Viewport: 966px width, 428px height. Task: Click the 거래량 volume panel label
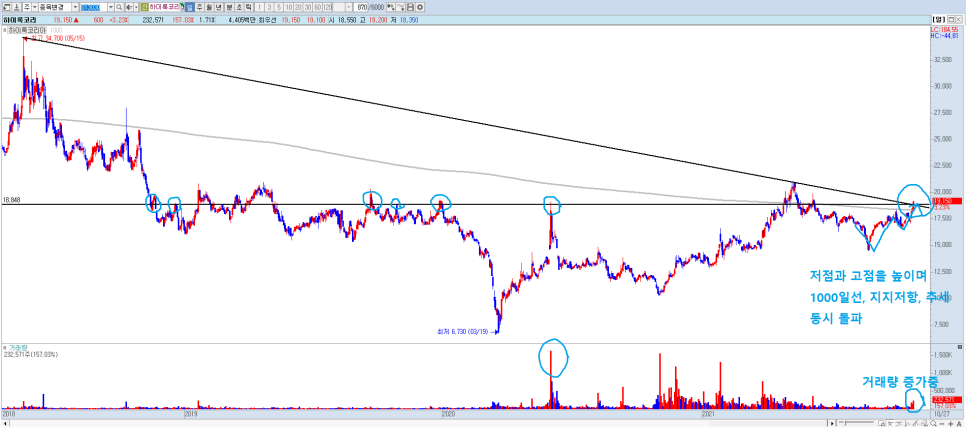[x=18, y=348]
